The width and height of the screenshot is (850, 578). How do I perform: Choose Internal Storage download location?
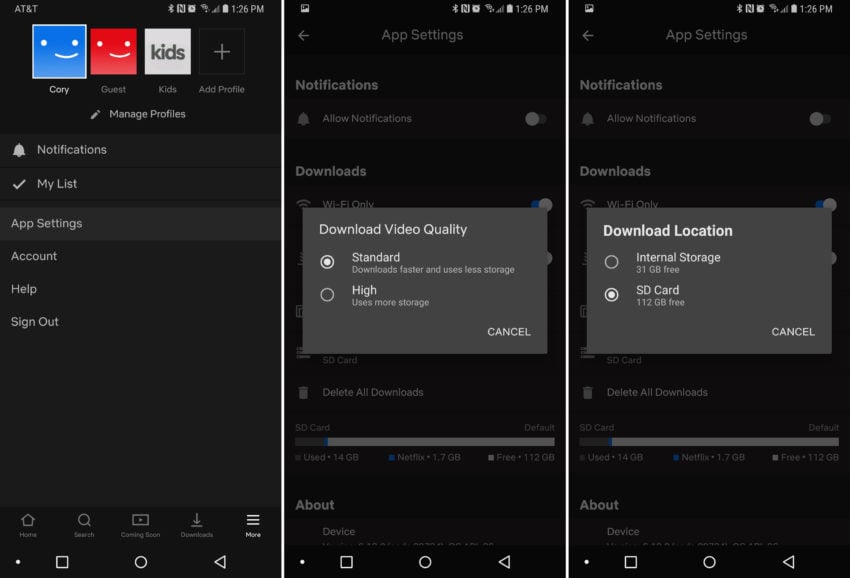pyautogui.click(x=709, y=262)
